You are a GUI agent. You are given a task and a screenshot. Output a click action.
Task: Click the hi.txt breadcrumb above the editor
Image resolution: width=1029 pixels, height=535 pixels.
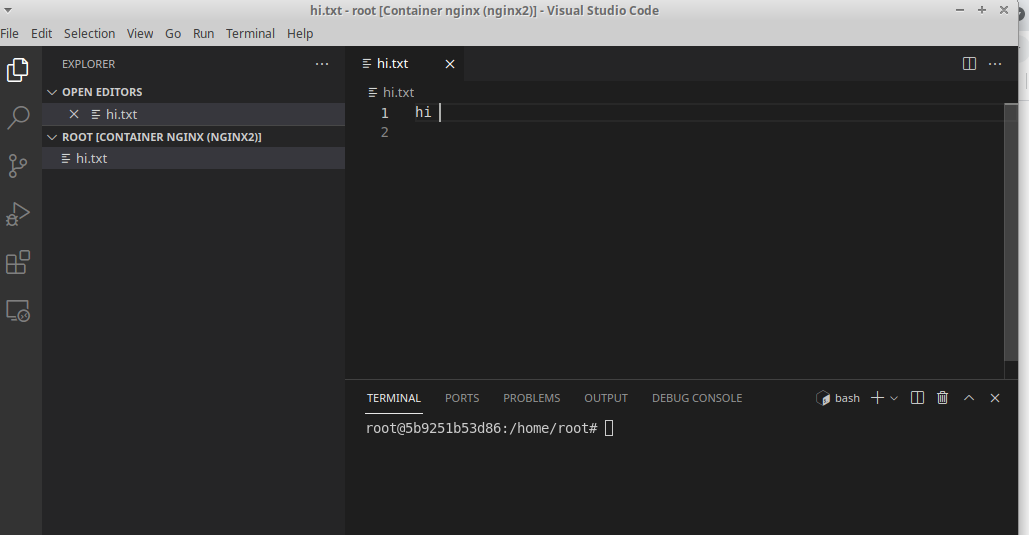[392, 93]
